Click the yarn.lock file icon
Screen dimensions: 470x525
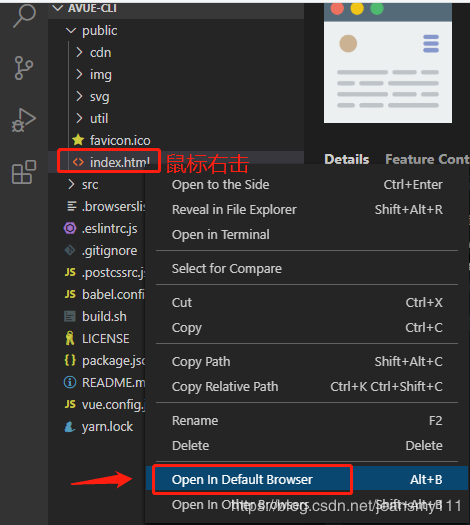point(70,427)
